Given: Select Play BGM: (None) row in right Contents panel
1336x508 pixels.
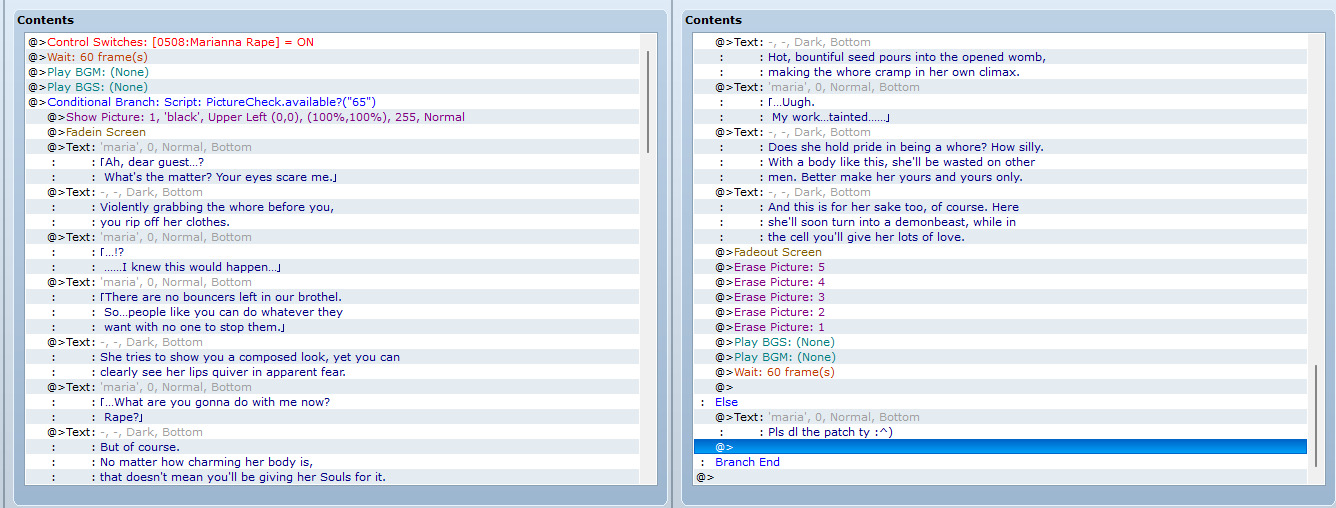Looking at the screenshot, I should pos(1000,357).
